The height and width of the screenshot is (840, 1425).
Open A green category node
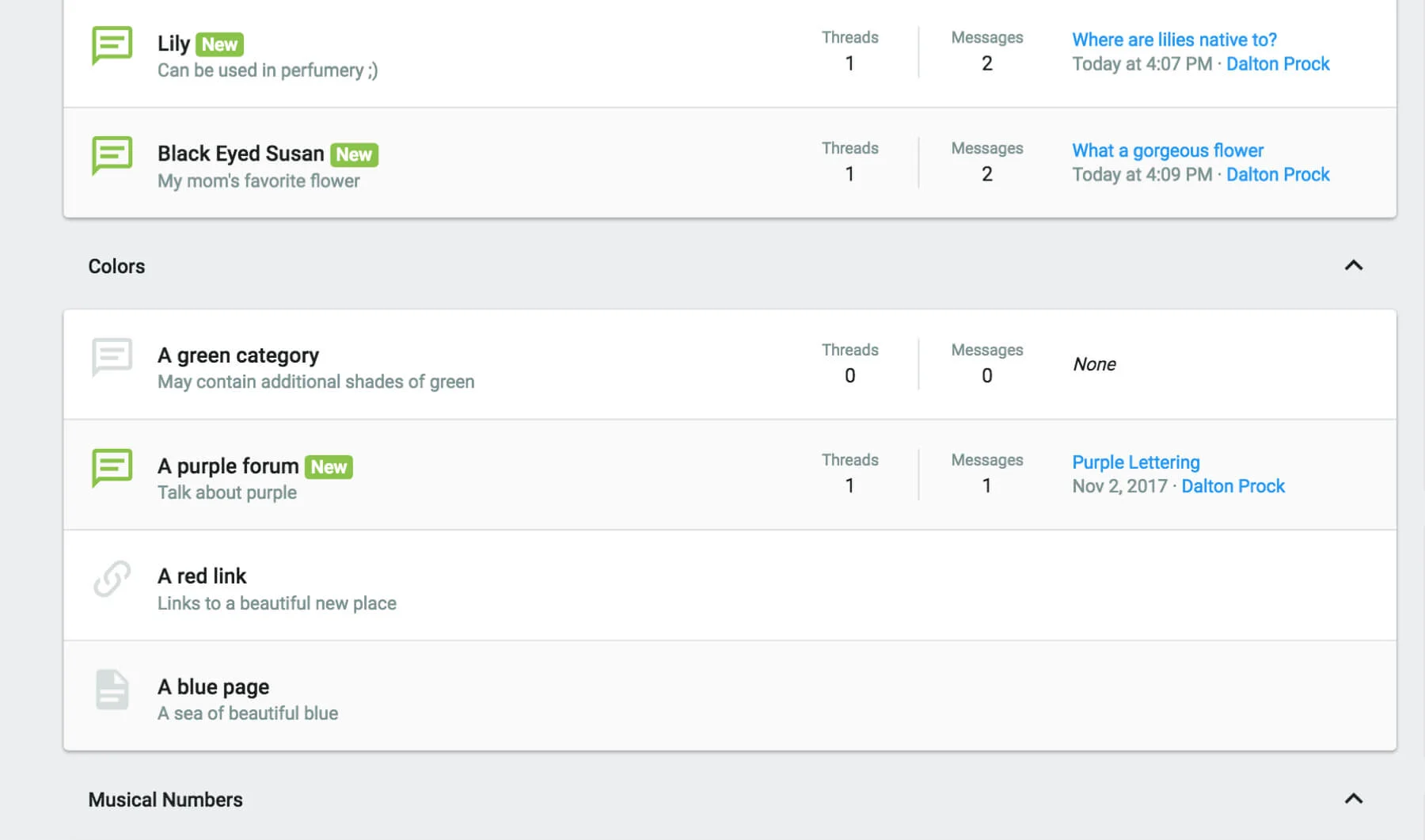pyautogui.click(x=237, y=355)
